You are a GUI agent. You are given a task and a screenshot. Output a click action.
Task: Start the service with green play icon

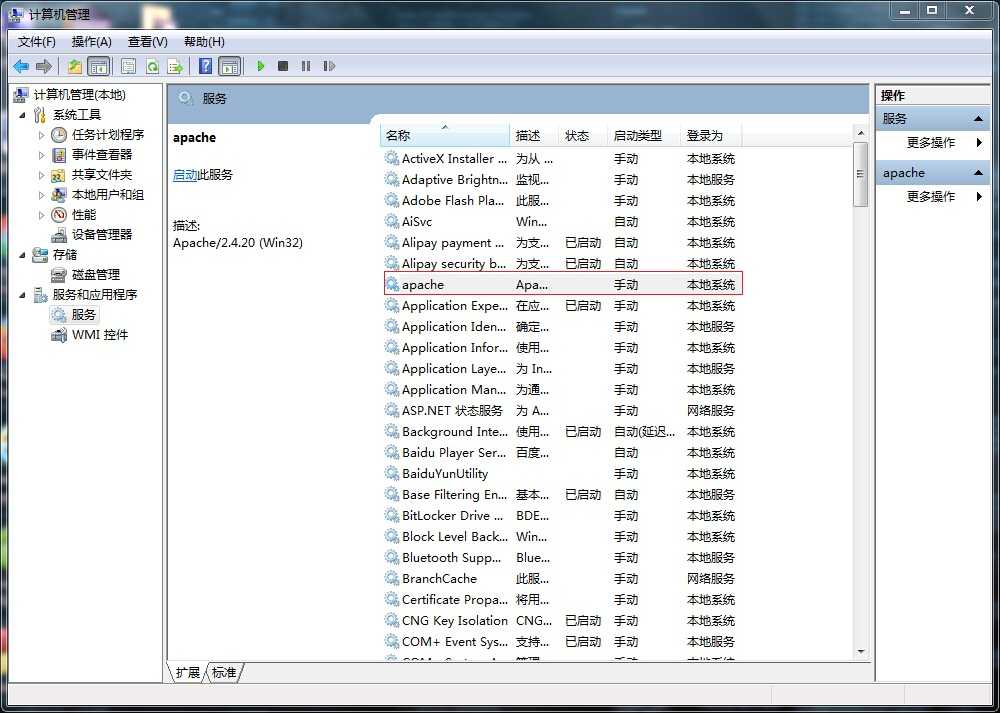pos(260,66)
